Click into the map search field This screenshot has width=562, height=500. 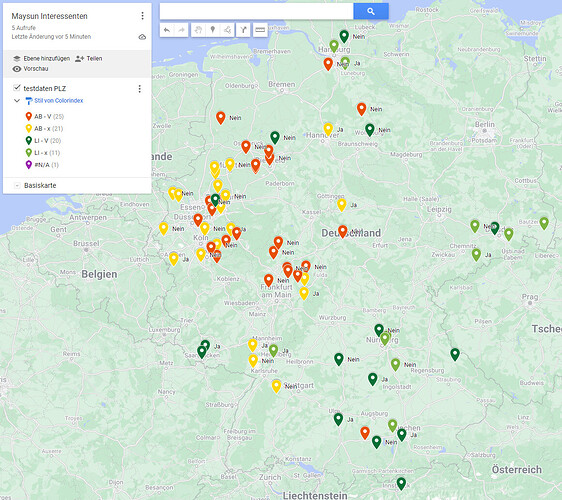[257, 11]
